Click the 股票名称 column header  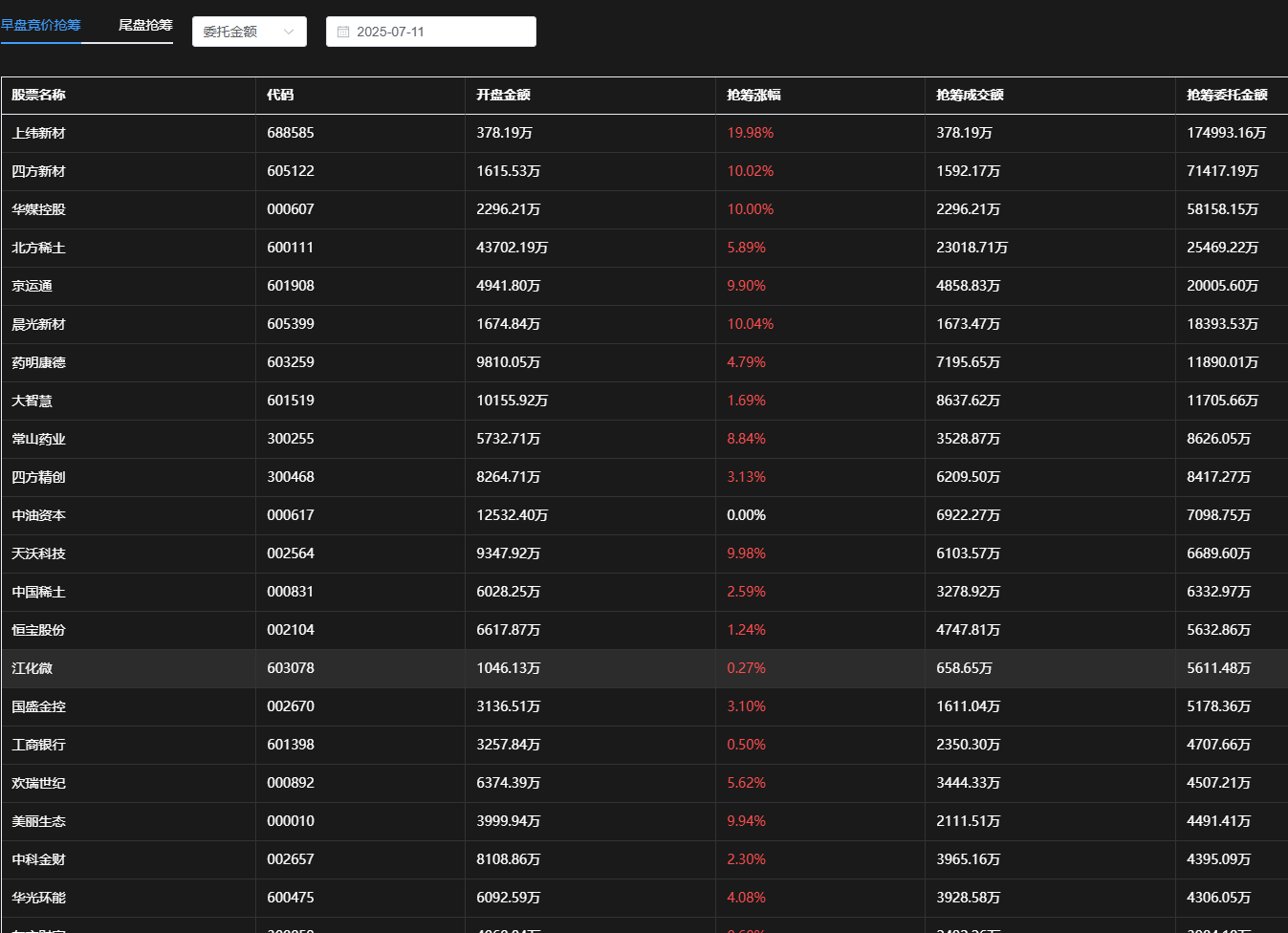click(39, 95)
